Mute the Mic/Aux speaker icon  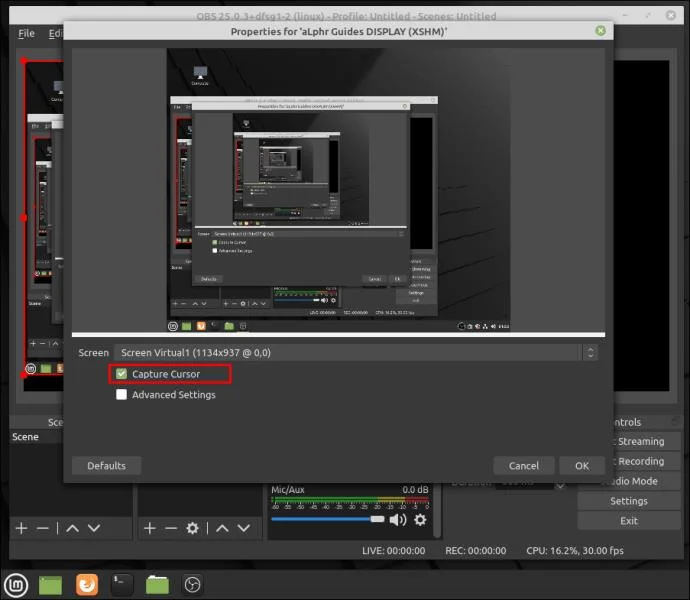(398, 520)
